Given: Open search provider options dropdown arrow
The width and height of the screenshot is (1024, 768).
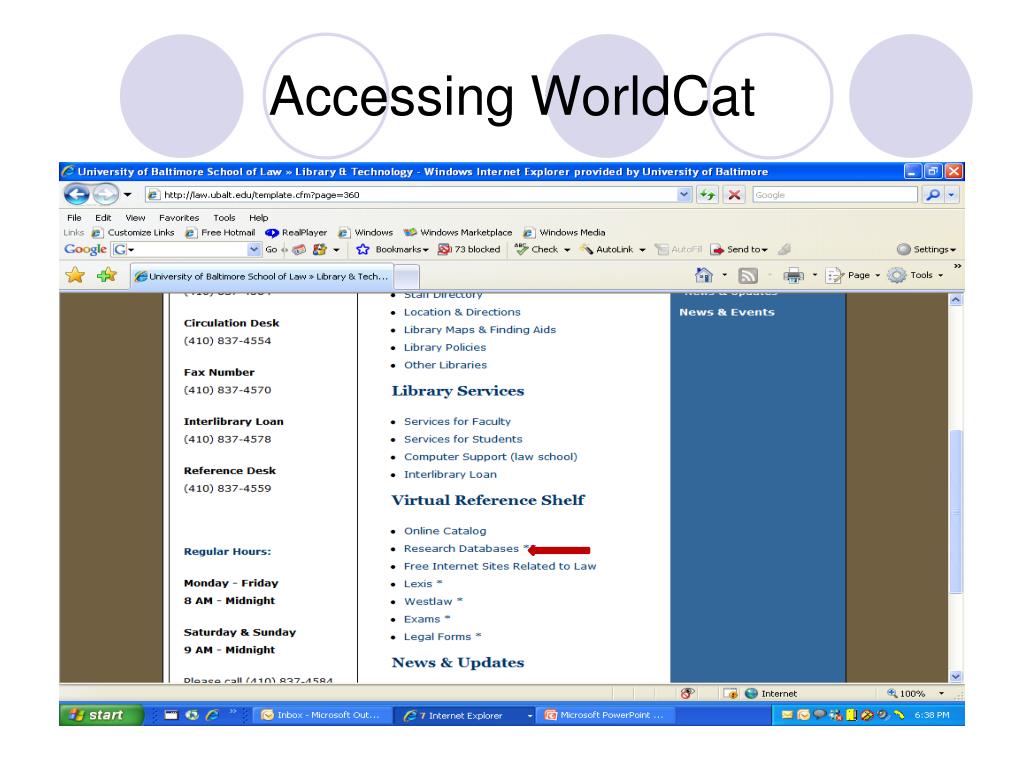Looking at the screenshot, I should pos(952,195).
